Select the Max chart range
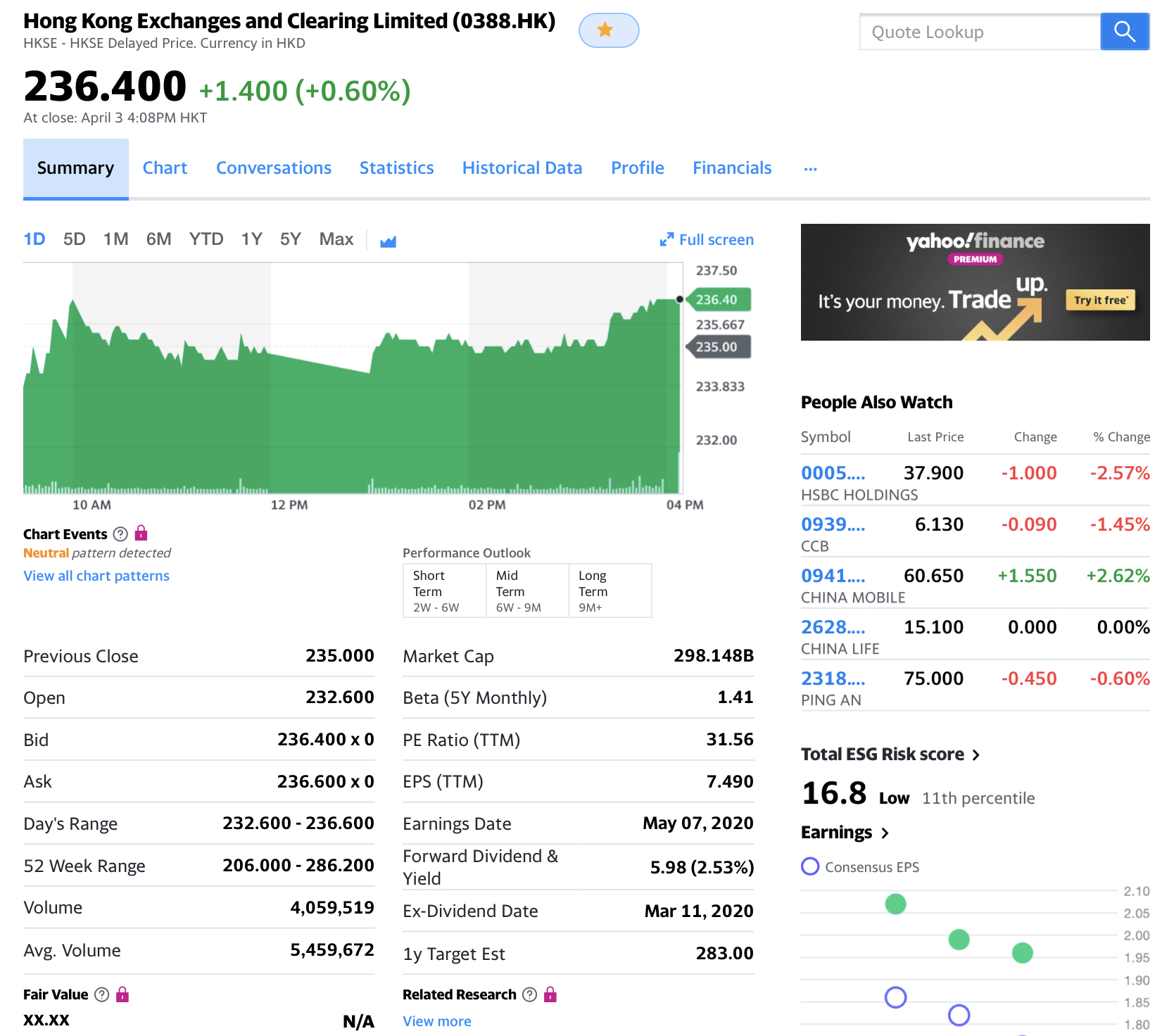Image resolution: width=1174 pixels, height=1036 pixels. (x=336, y=239)
